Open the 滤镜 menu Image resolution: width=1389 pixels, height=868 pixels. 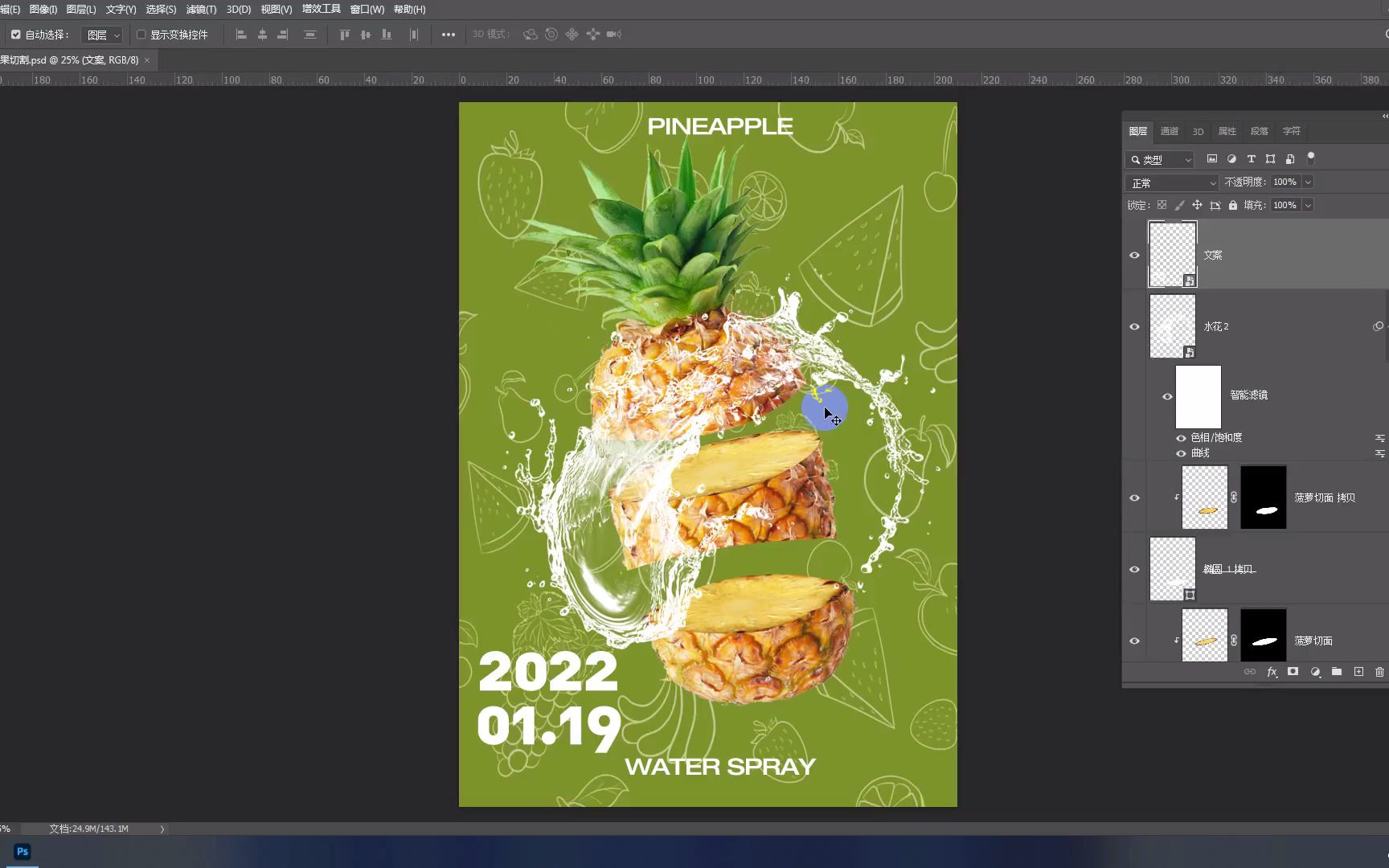pyautogui.click(x=200, y=9)
